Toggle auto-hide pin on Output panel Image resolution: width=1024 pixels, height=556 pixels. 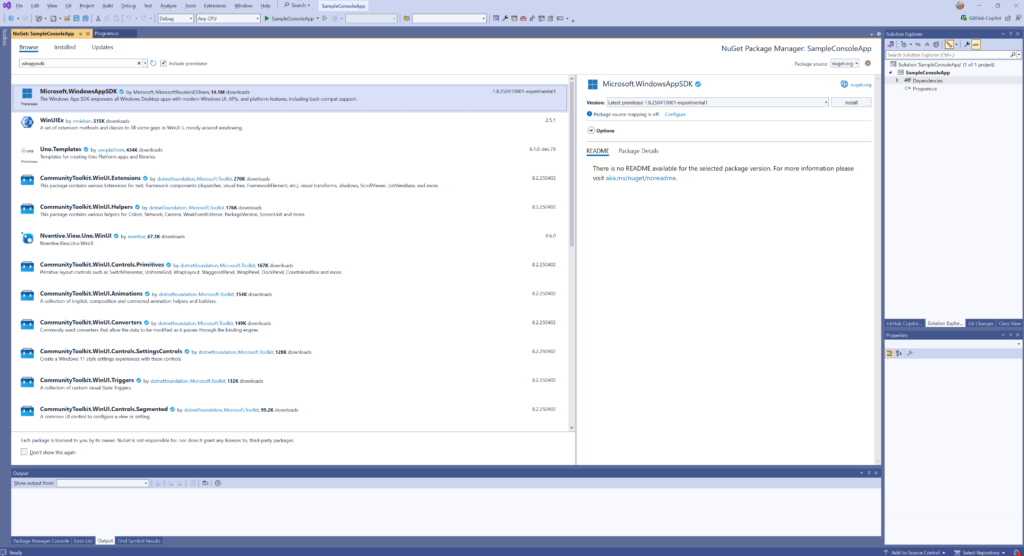[x=869, y=473]
